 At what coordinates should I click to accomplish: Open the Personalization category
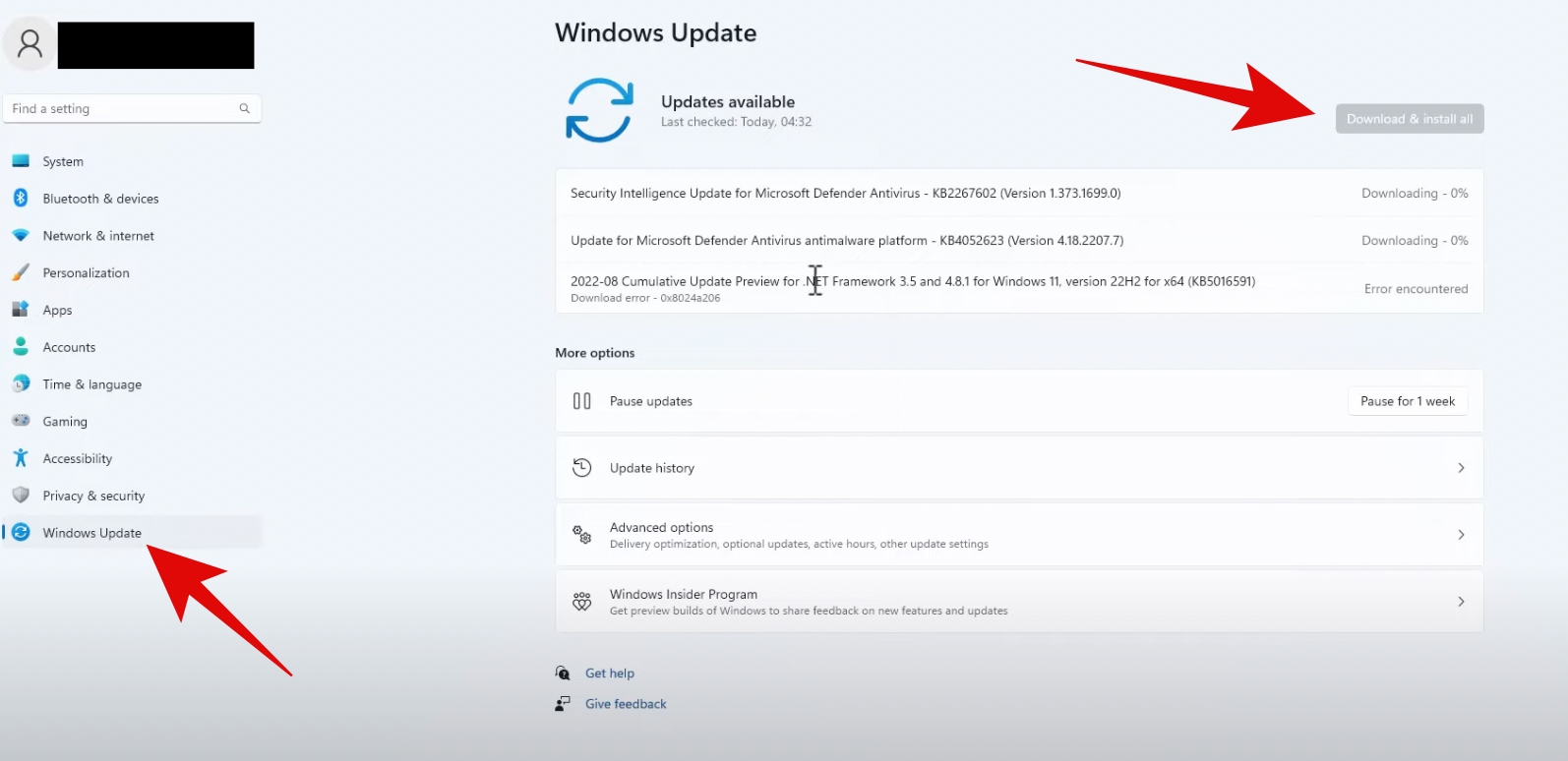click(x=132, y=272)
